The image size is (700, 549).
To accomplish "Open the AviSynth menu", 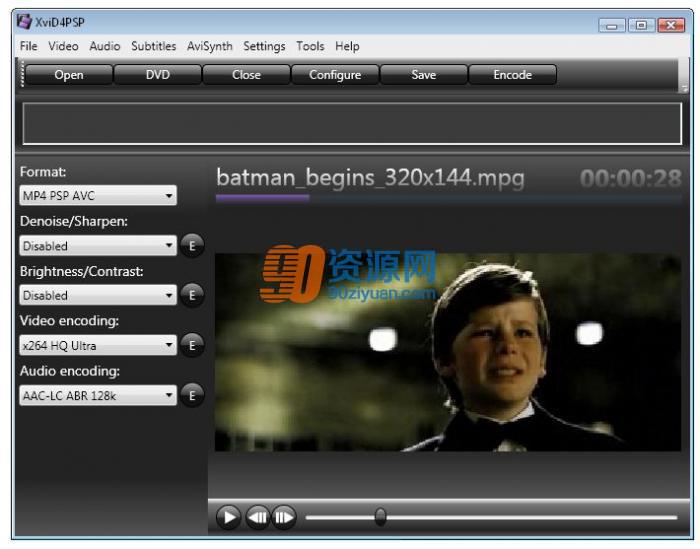I will coord(210,46).
